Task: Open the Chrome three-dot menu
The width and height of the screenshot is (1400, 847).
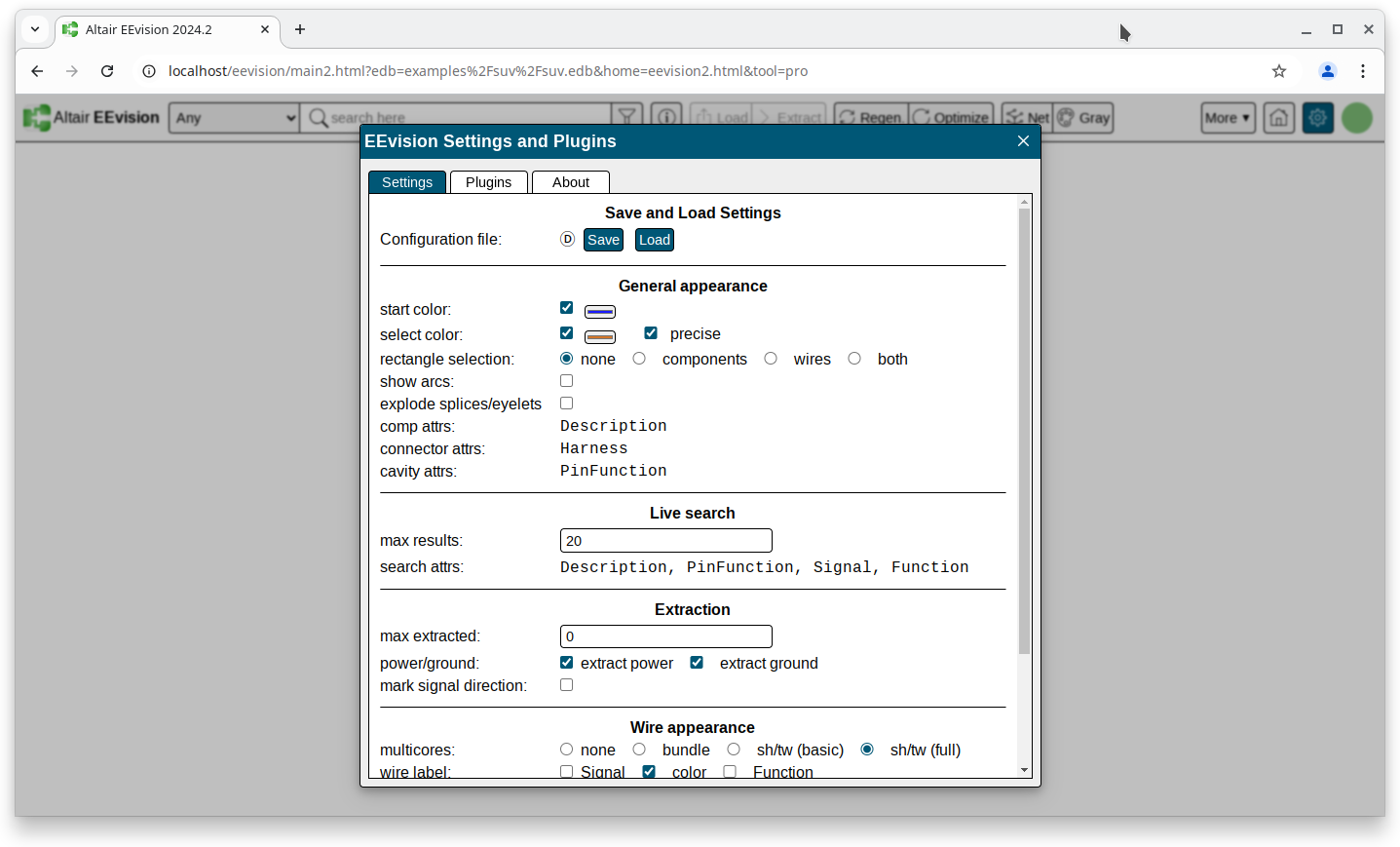Action: [1363, 71]
